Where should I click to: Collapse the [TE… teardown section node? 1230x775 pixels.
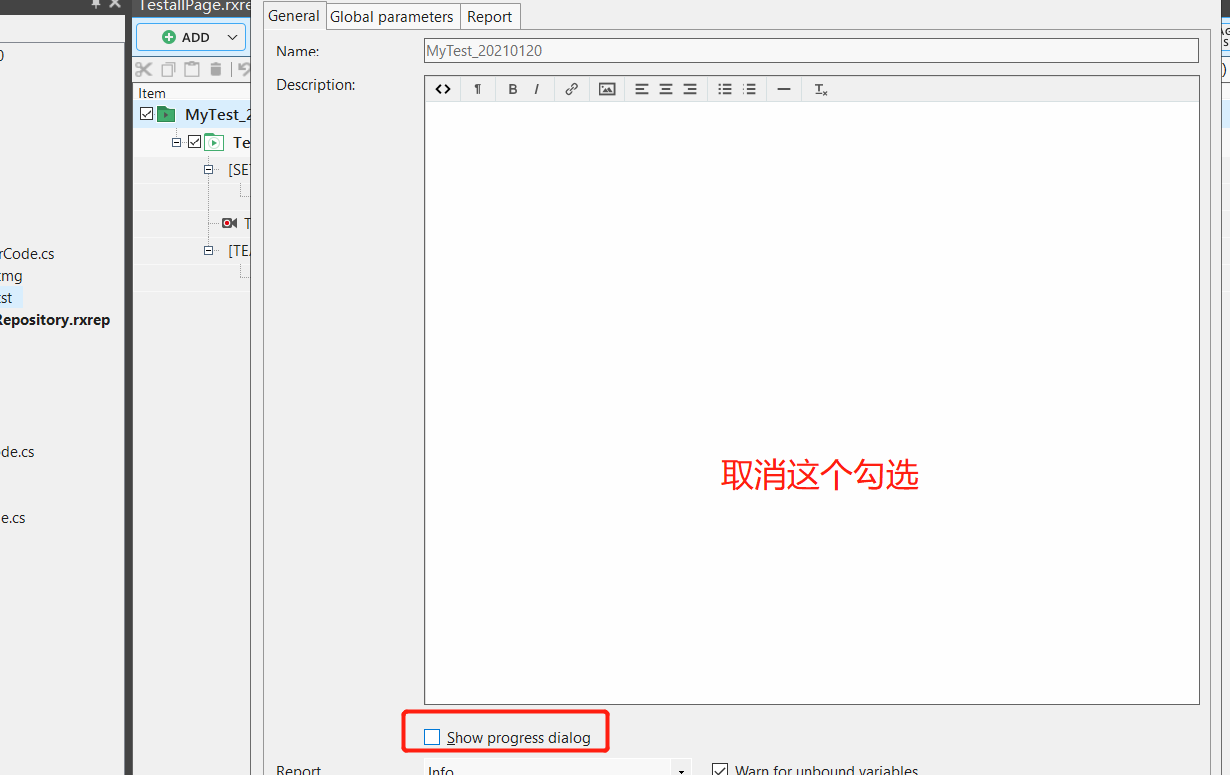coord(209,250)
